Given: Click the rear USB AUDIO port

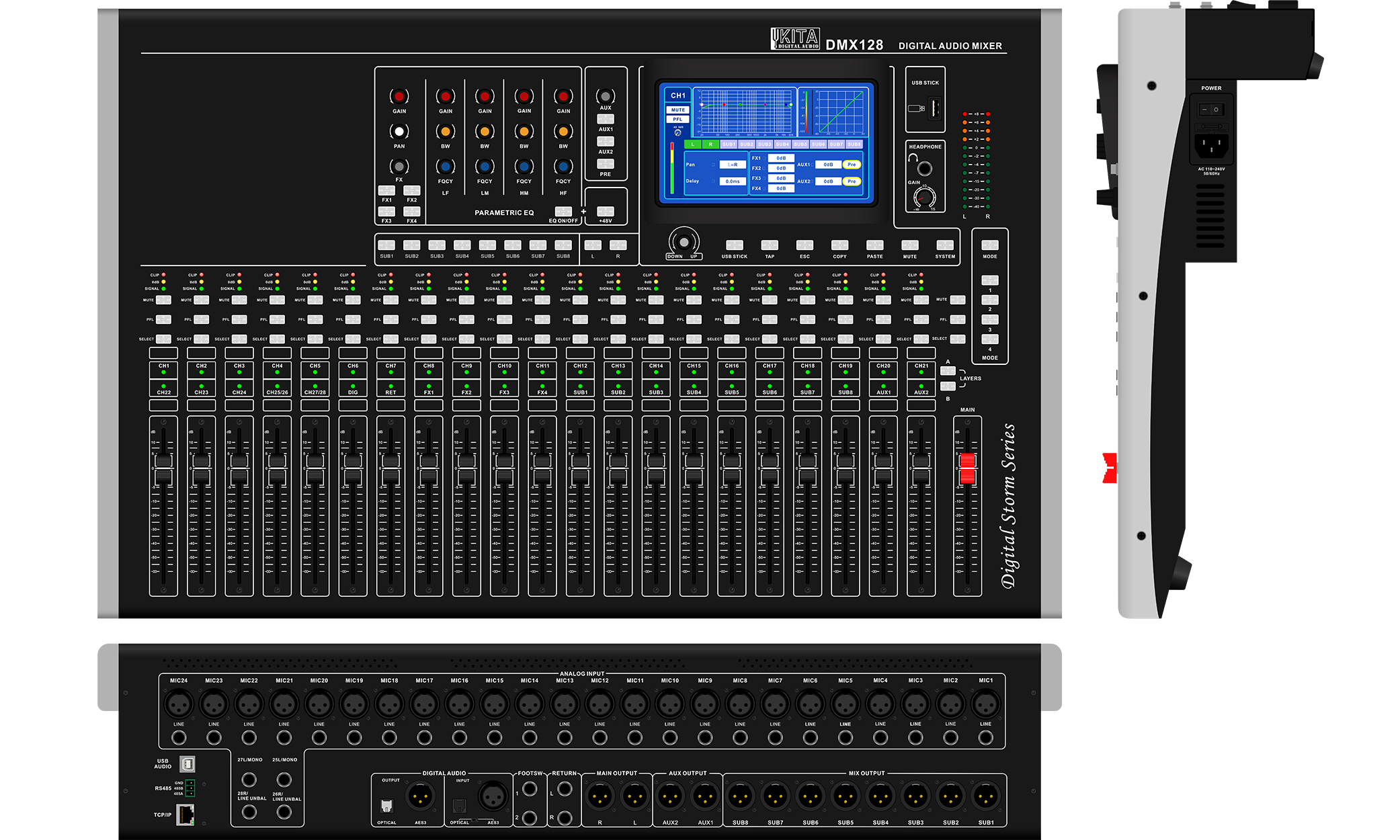Looking at the screenshot, I should (x=188, y=764).
